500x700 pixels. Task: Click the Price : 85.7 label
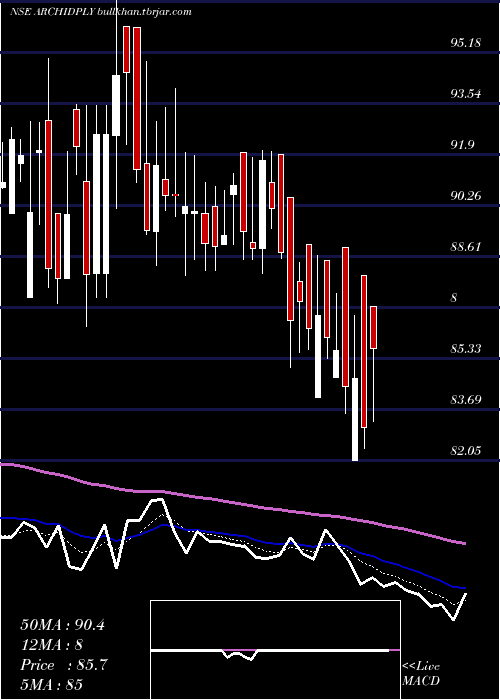[x=64, y=665]
